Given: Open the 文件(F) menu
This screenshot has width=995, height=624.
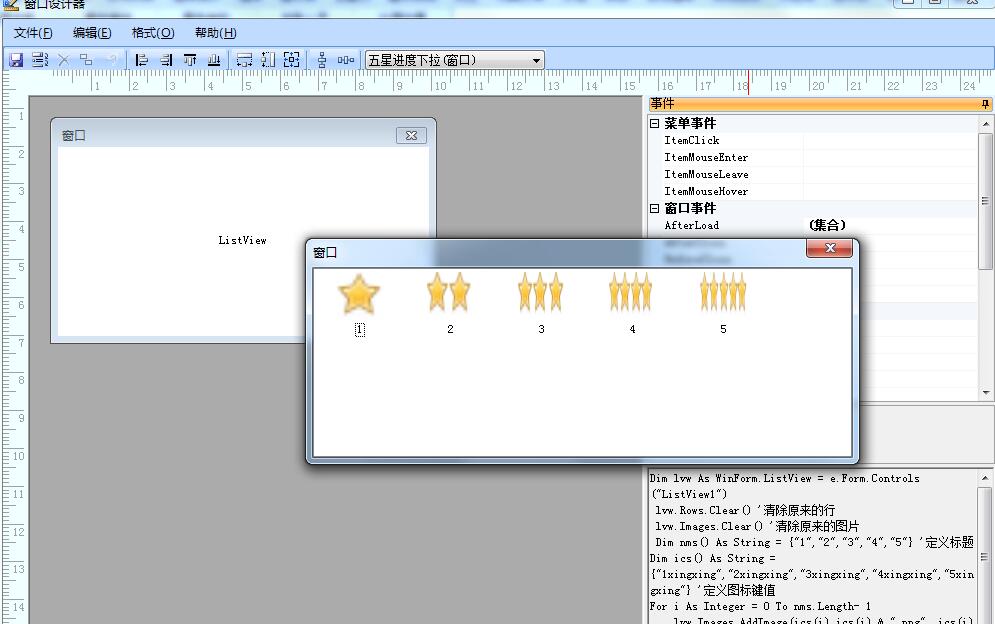Looking at the screenshot, I should pos(33,33).
